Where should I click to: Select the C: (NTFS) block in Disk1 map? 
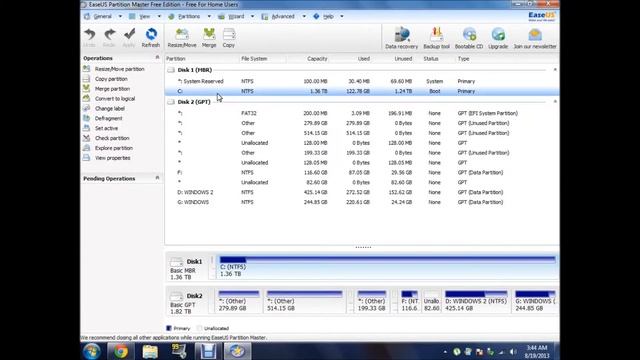point(387,267)
